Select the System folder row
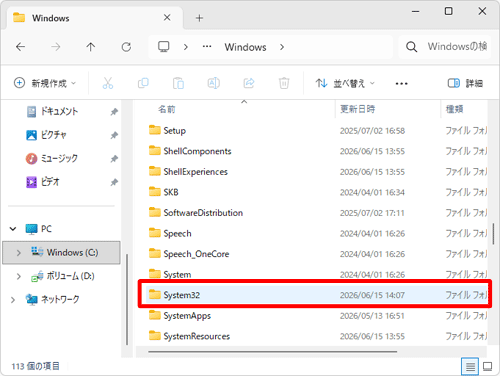This screenshot has width=500, height=376. pos(316,274)
